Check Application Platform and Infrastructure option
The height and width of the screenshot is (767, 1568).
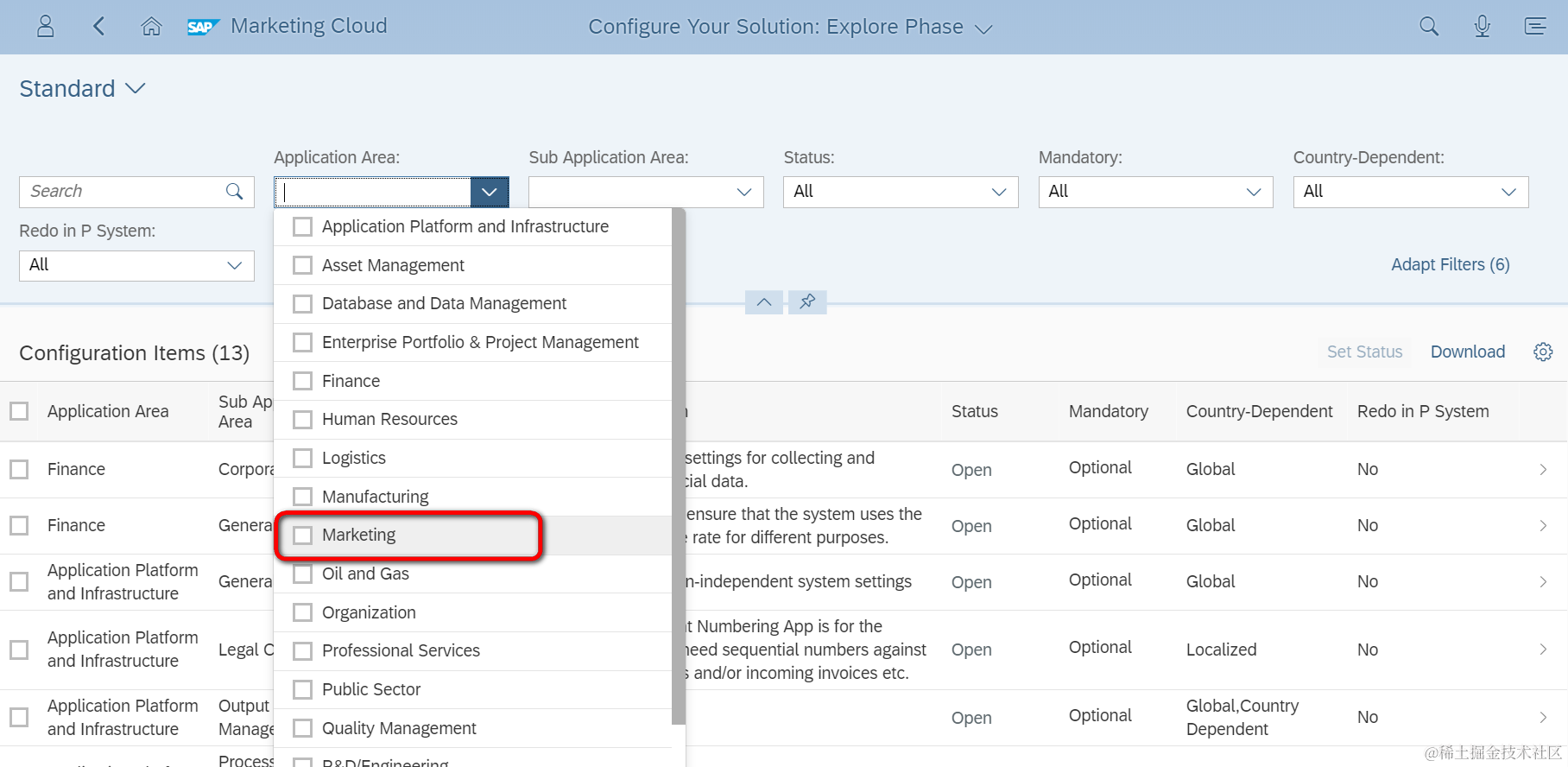302,227
